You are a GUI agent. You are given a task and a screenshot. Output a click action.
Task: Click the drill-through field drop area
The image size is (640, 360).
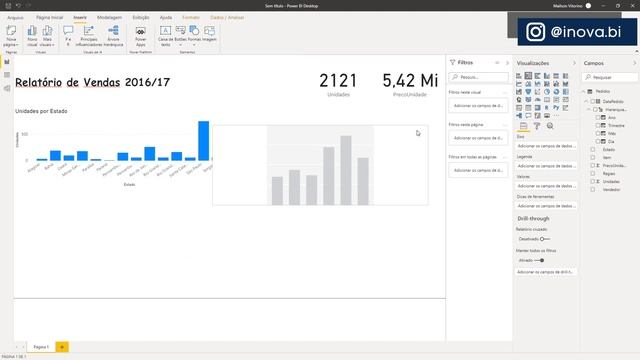click(546, 272)
